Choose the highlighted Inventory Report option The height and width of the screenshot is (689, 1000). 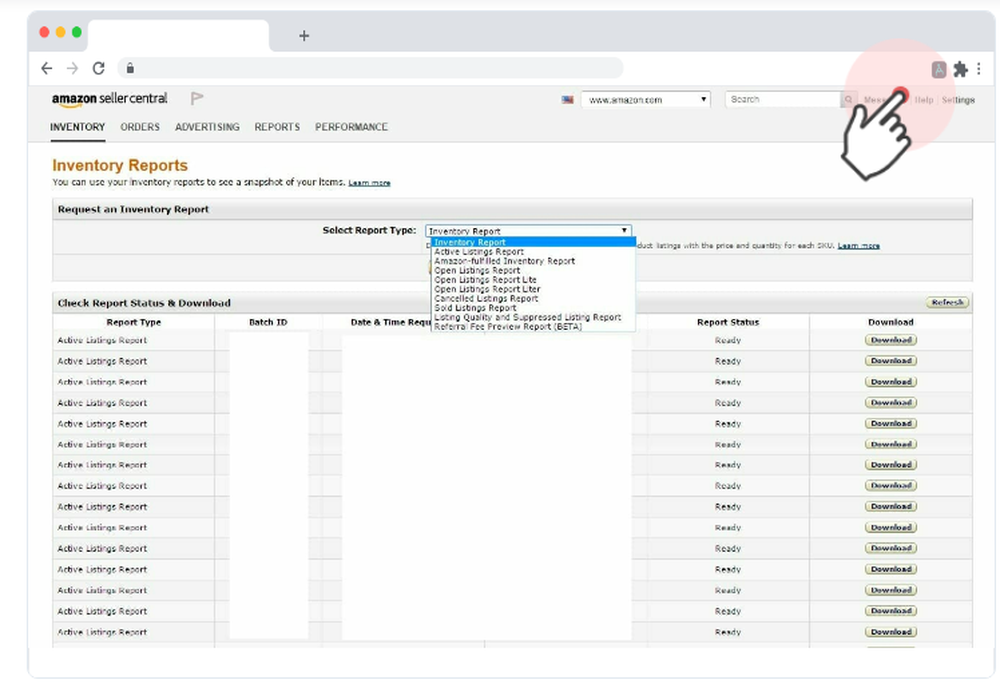click(533, 242)
